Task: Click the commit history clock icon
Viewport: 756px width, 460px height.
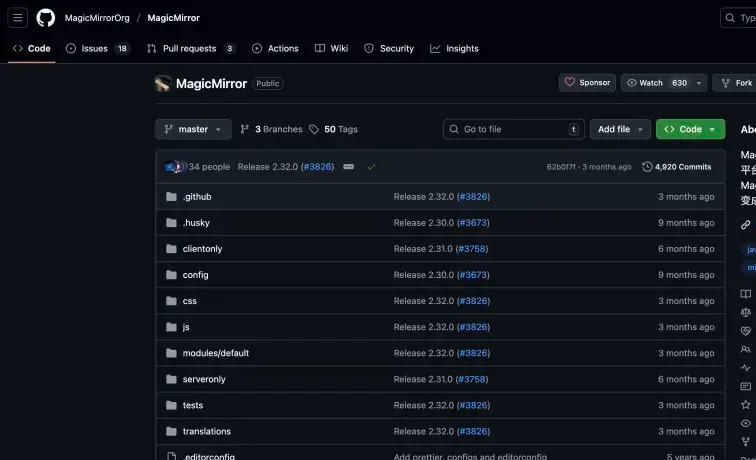Action: (647, 167)
